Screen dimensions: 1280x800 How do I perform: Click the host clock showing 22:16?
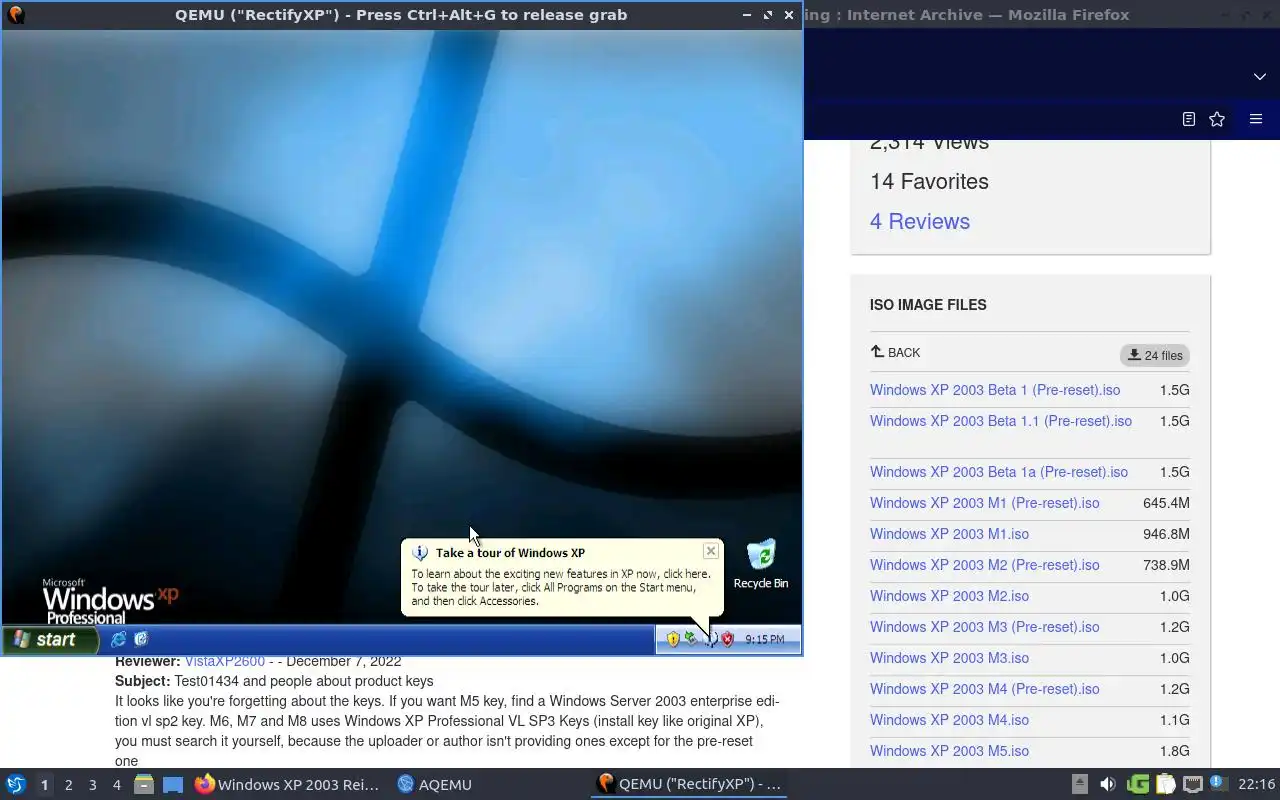pos(1256,785)
